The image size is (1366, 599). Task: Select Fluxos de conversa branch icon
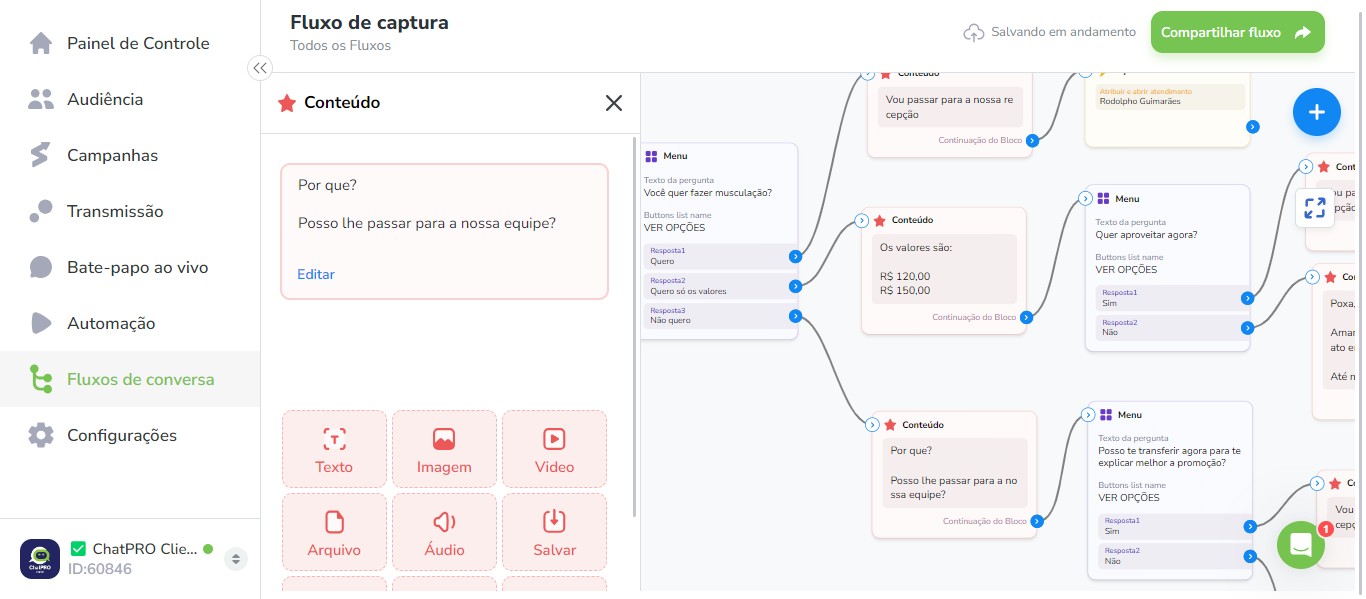pyautogui.click(x=41, y=379)
